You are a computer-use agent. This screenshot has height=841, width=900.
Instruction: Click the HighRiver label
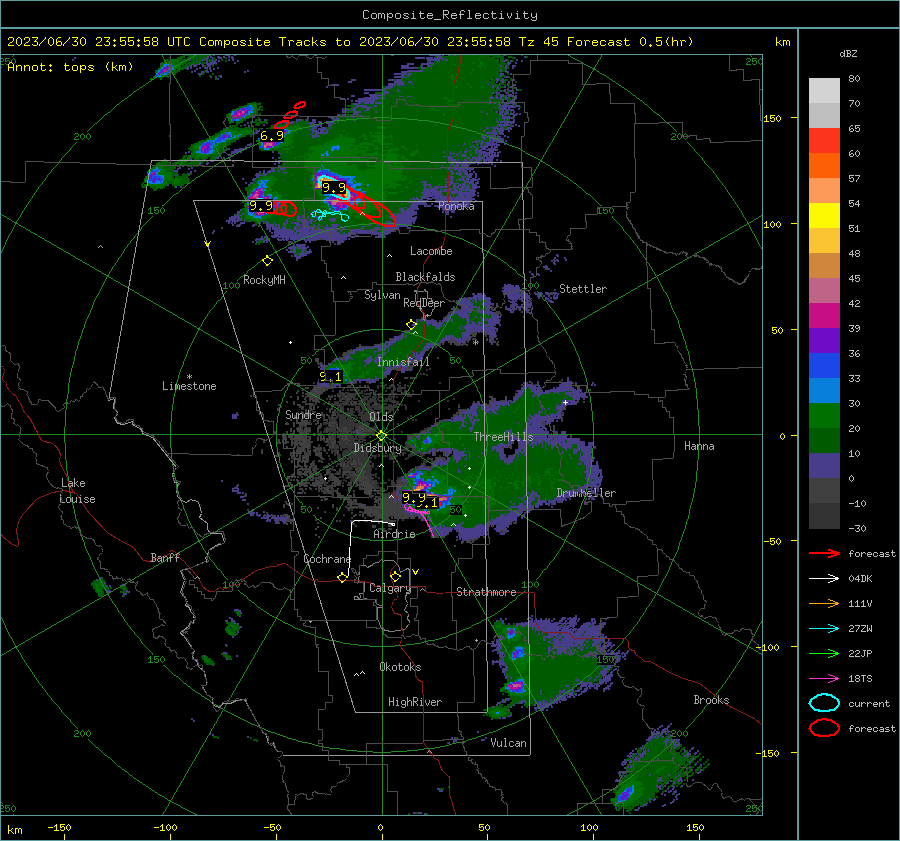415,702
